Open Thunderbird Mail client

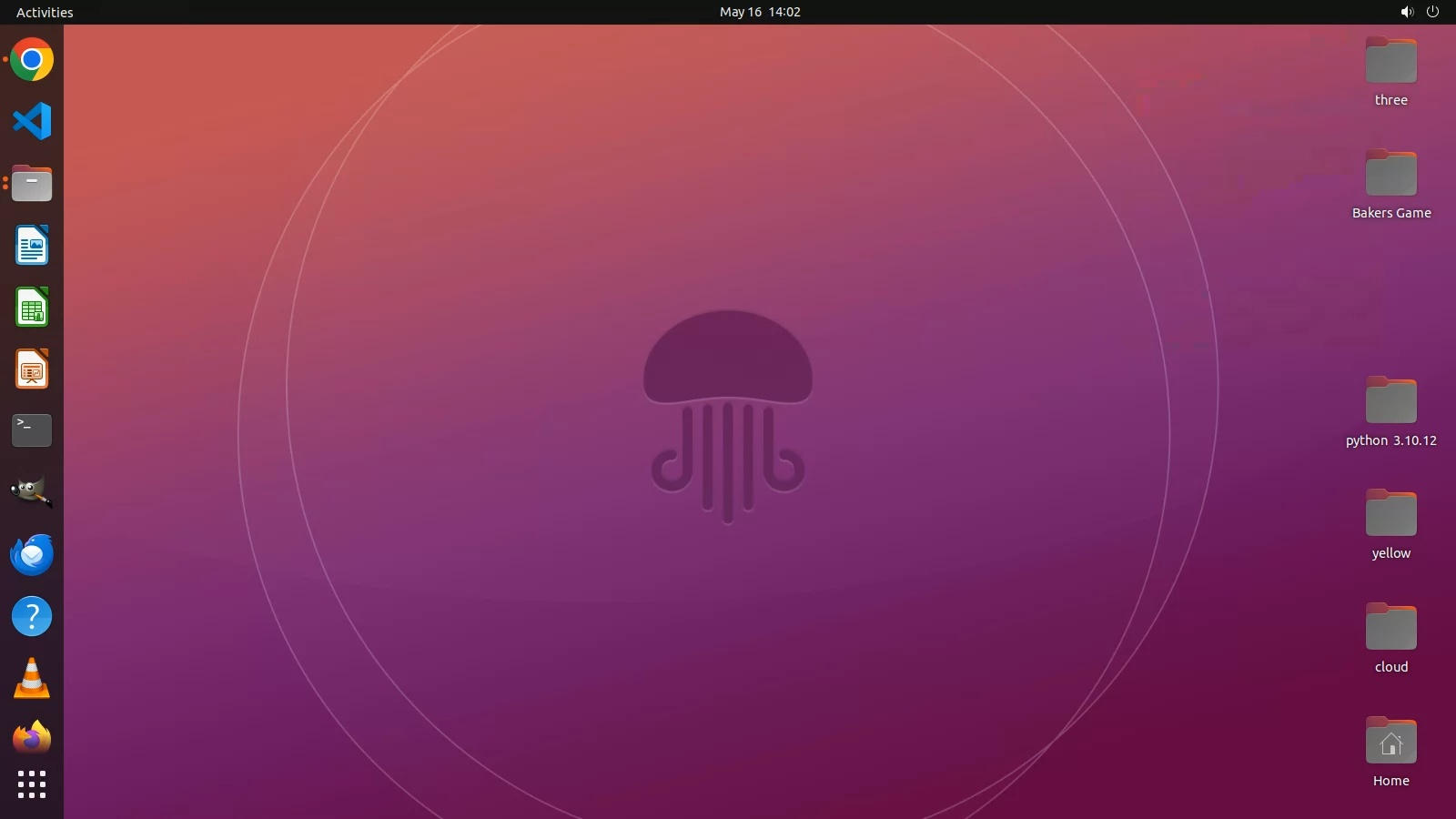coord(32,554)
